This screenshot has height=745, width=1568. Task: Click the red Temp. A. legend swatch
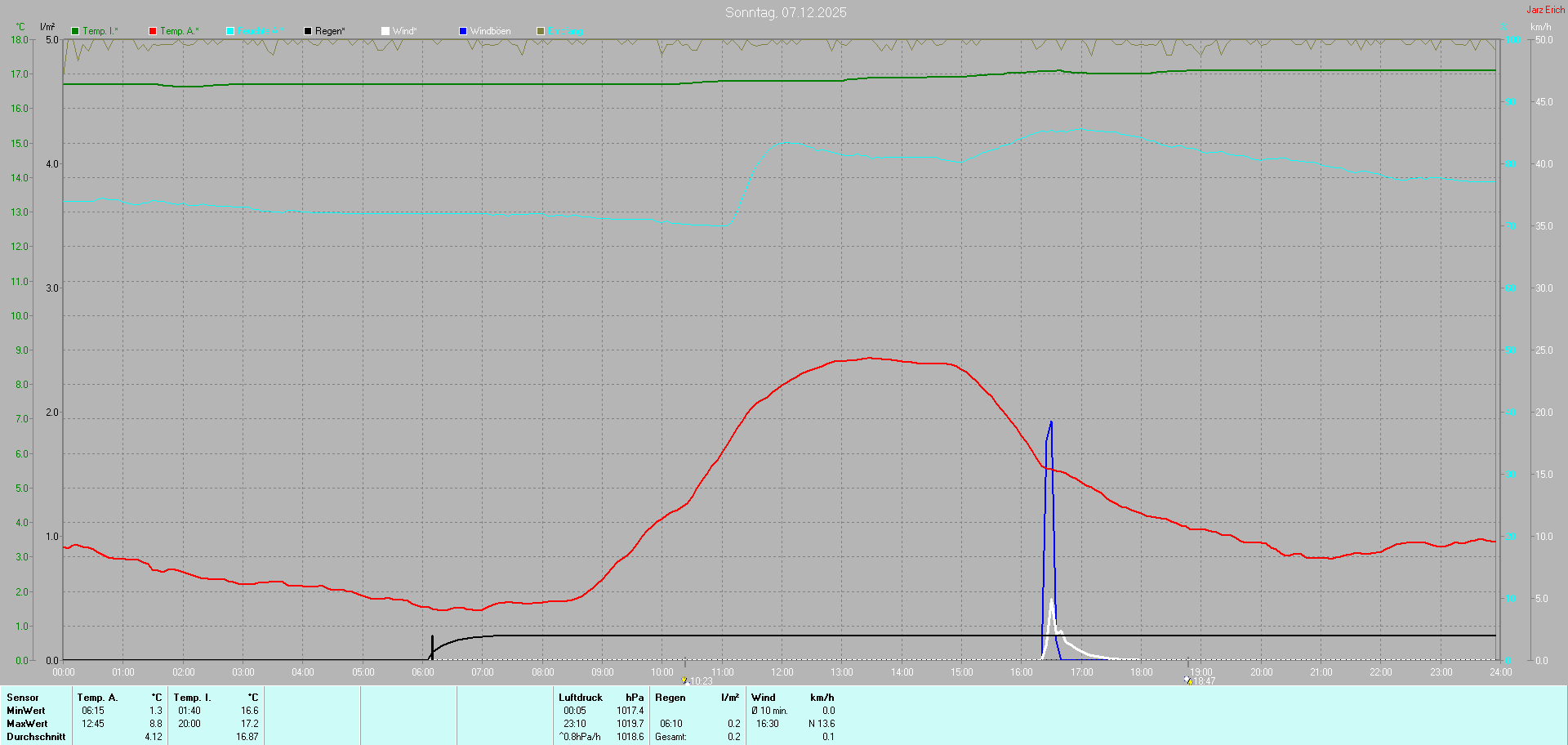(x=153, y=31)
